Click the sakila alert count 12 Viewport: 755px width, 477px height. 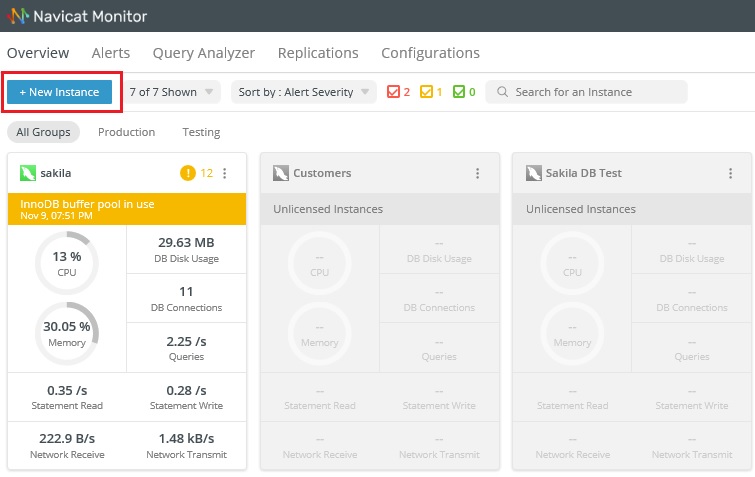tap(207, 173)
